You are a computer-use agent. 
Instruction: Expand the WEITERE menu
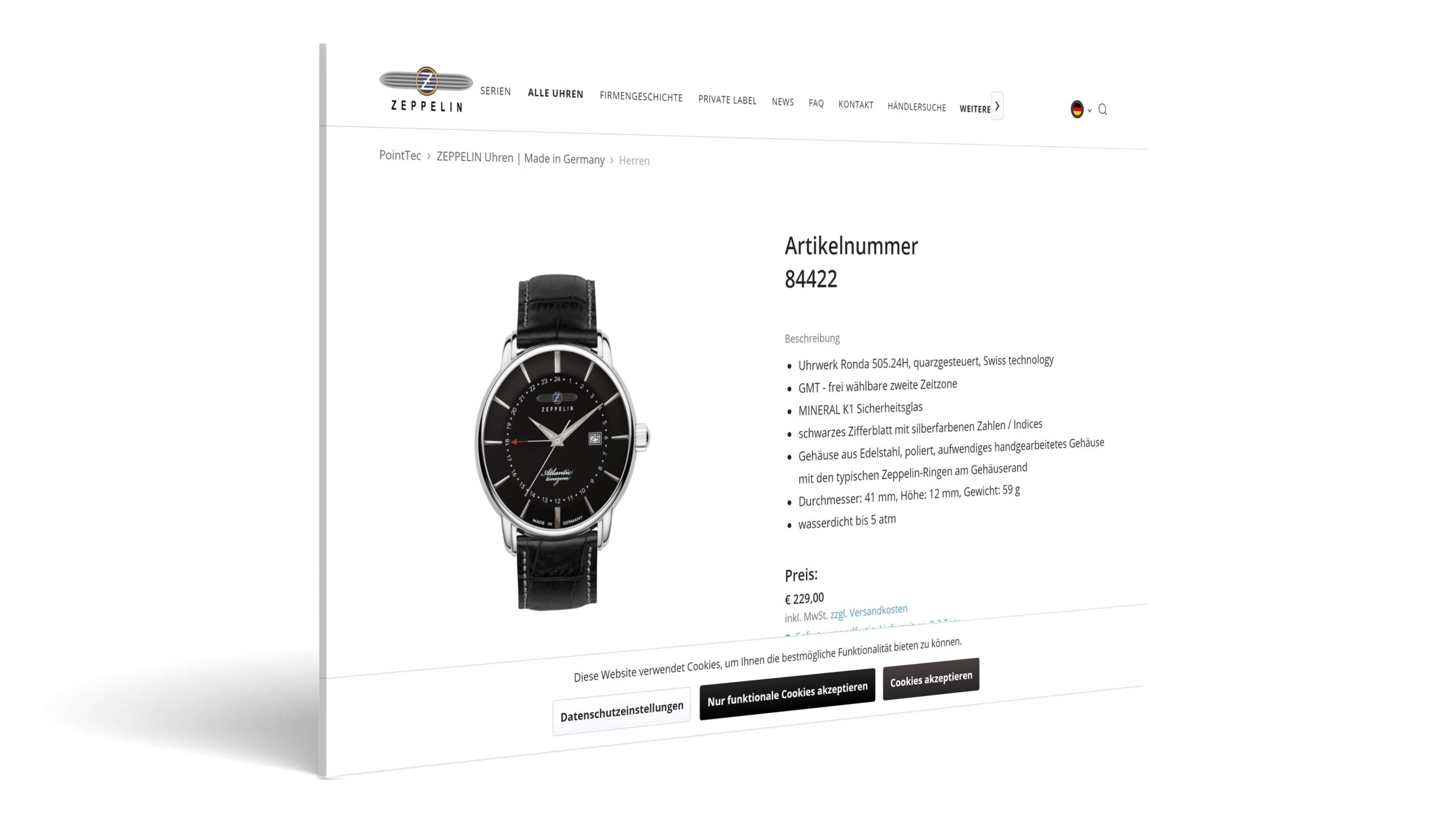975,109
